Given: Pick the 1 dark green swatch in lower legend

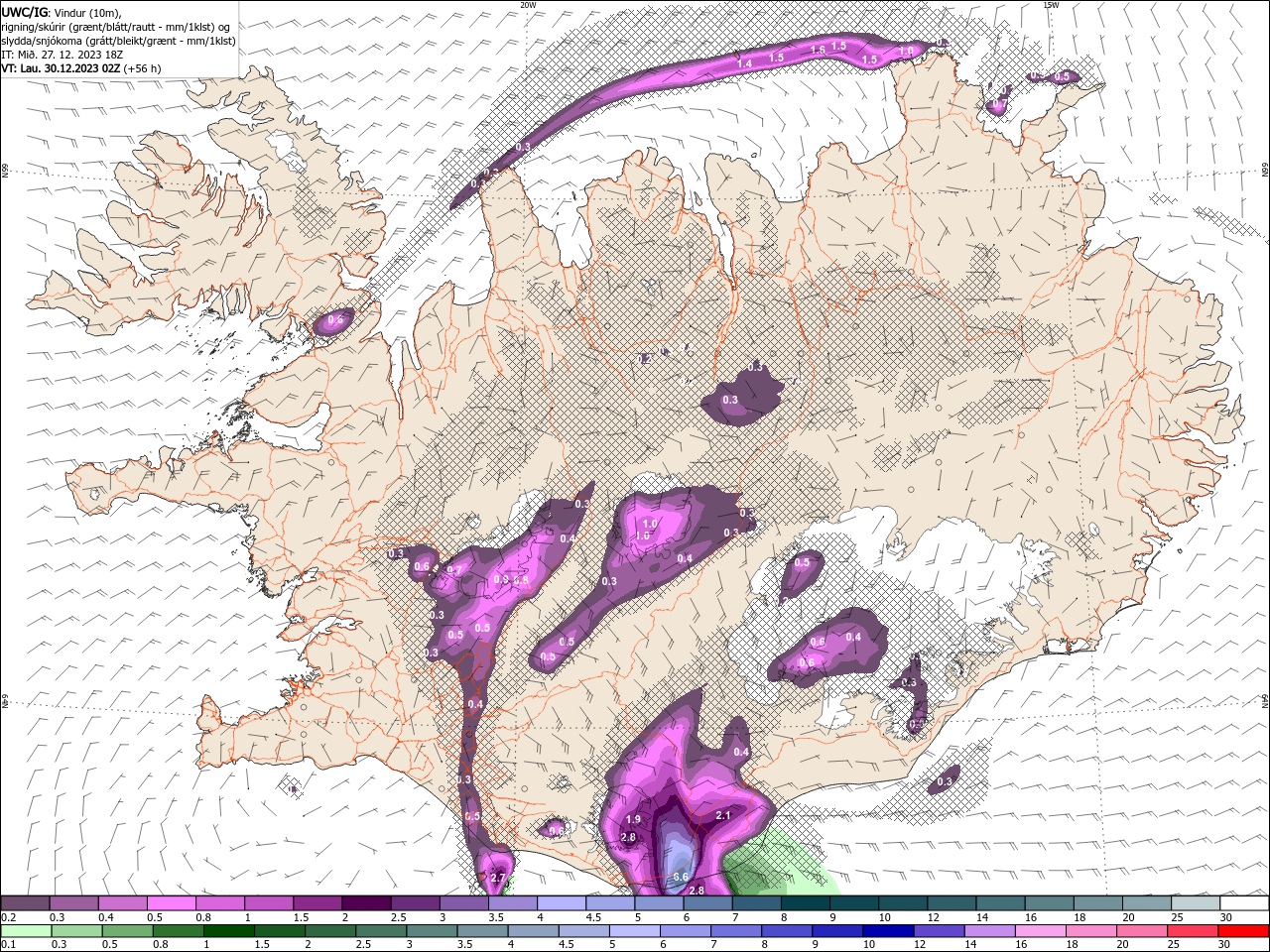Looking at the screenshot, I should pyautogui.click(x=229, y=931).
